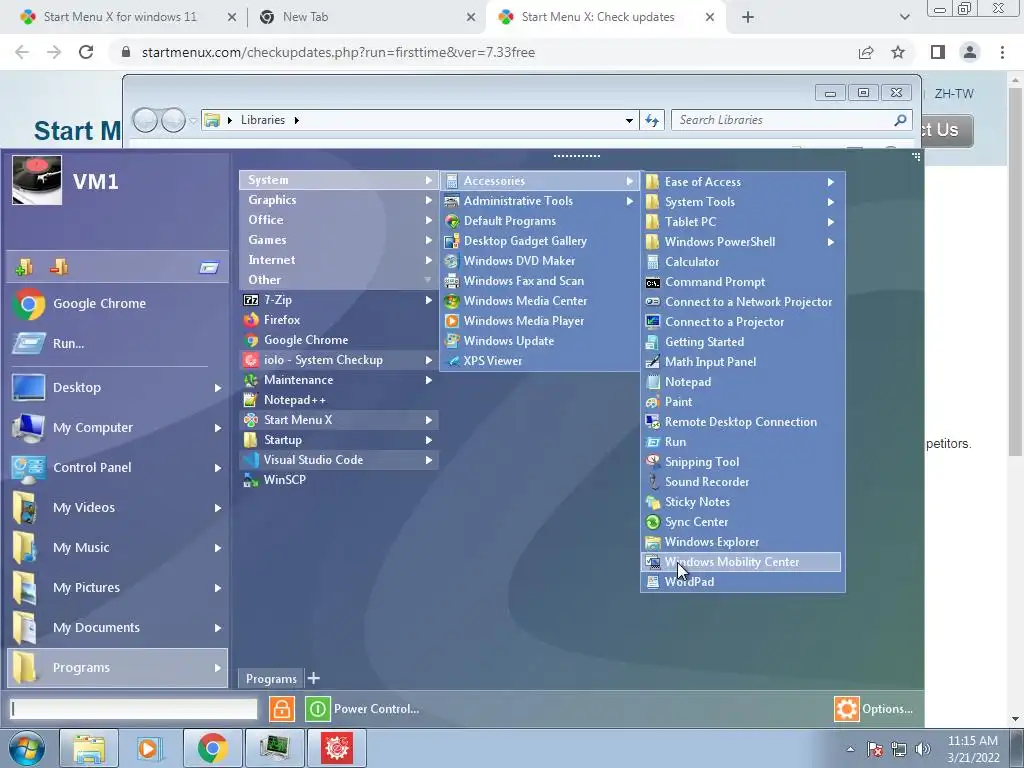1024x768 pixels.
Task: Open Remote Desktop Connection
Action: pyautogui.click(x=742, y=422)
